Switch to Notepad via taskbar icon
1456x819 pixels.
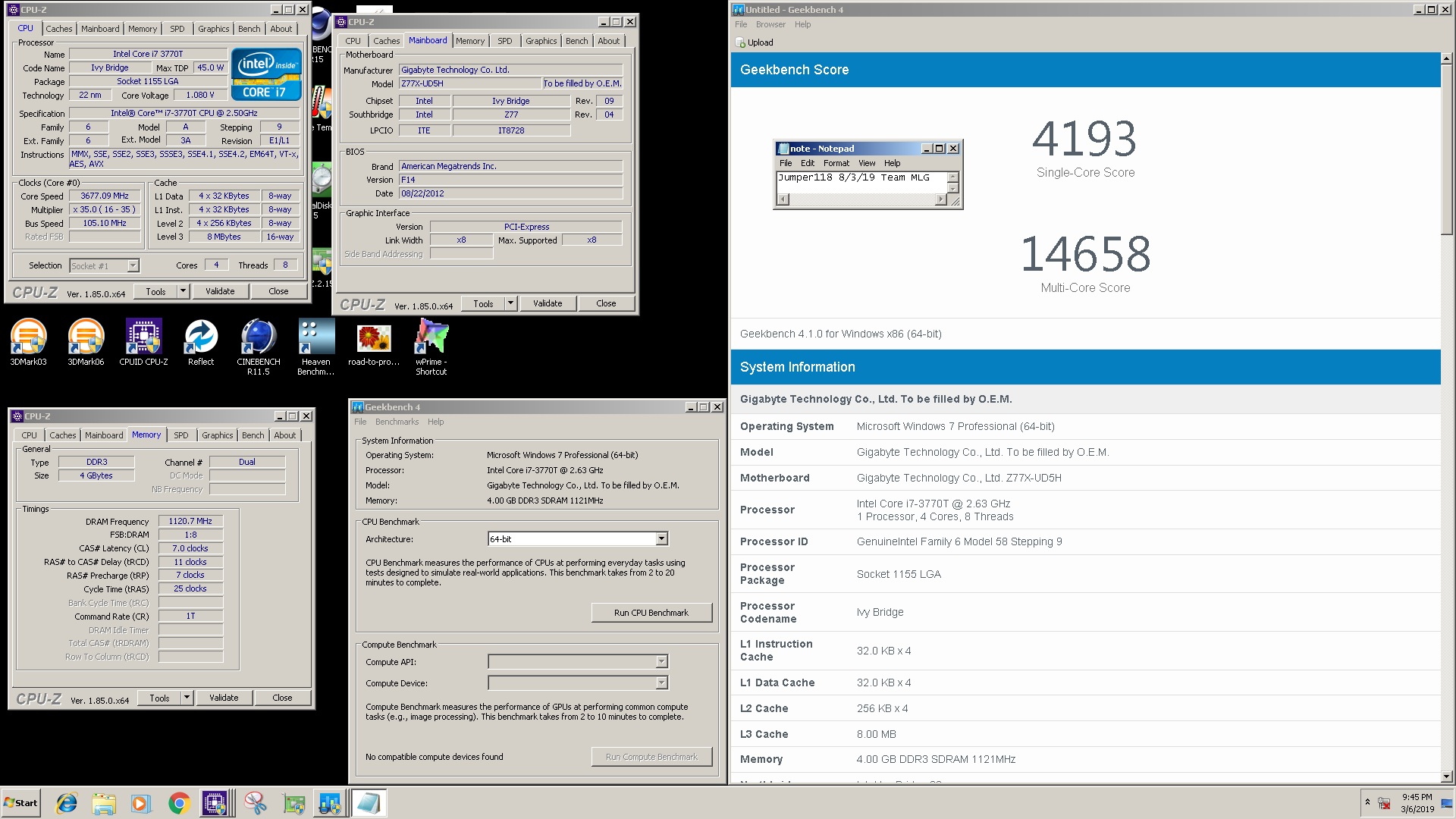pos(369,803)
